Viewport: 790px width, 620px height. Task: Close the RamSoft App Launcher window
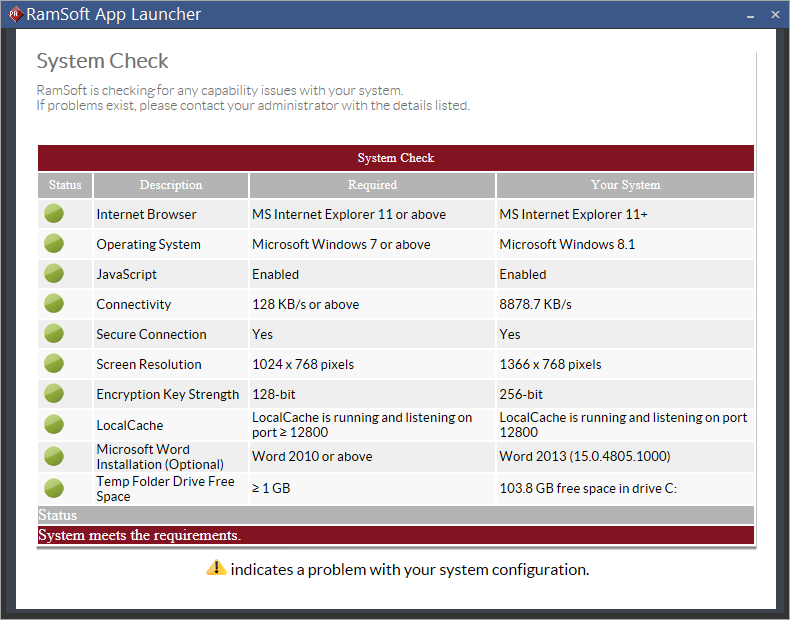[775, 15]
